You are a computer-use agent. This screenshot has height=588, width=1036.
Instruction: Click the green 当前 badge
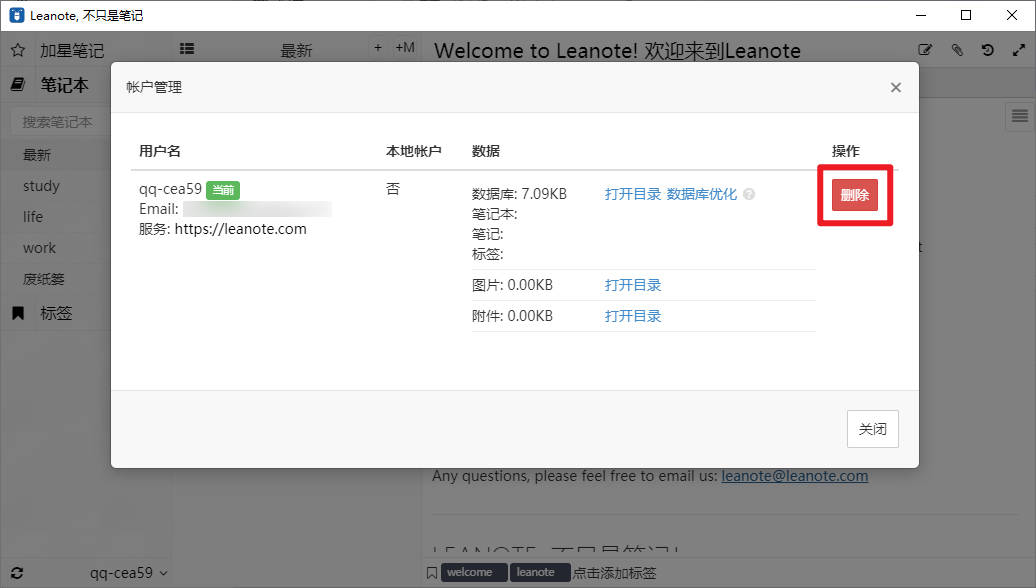(223, 190)
